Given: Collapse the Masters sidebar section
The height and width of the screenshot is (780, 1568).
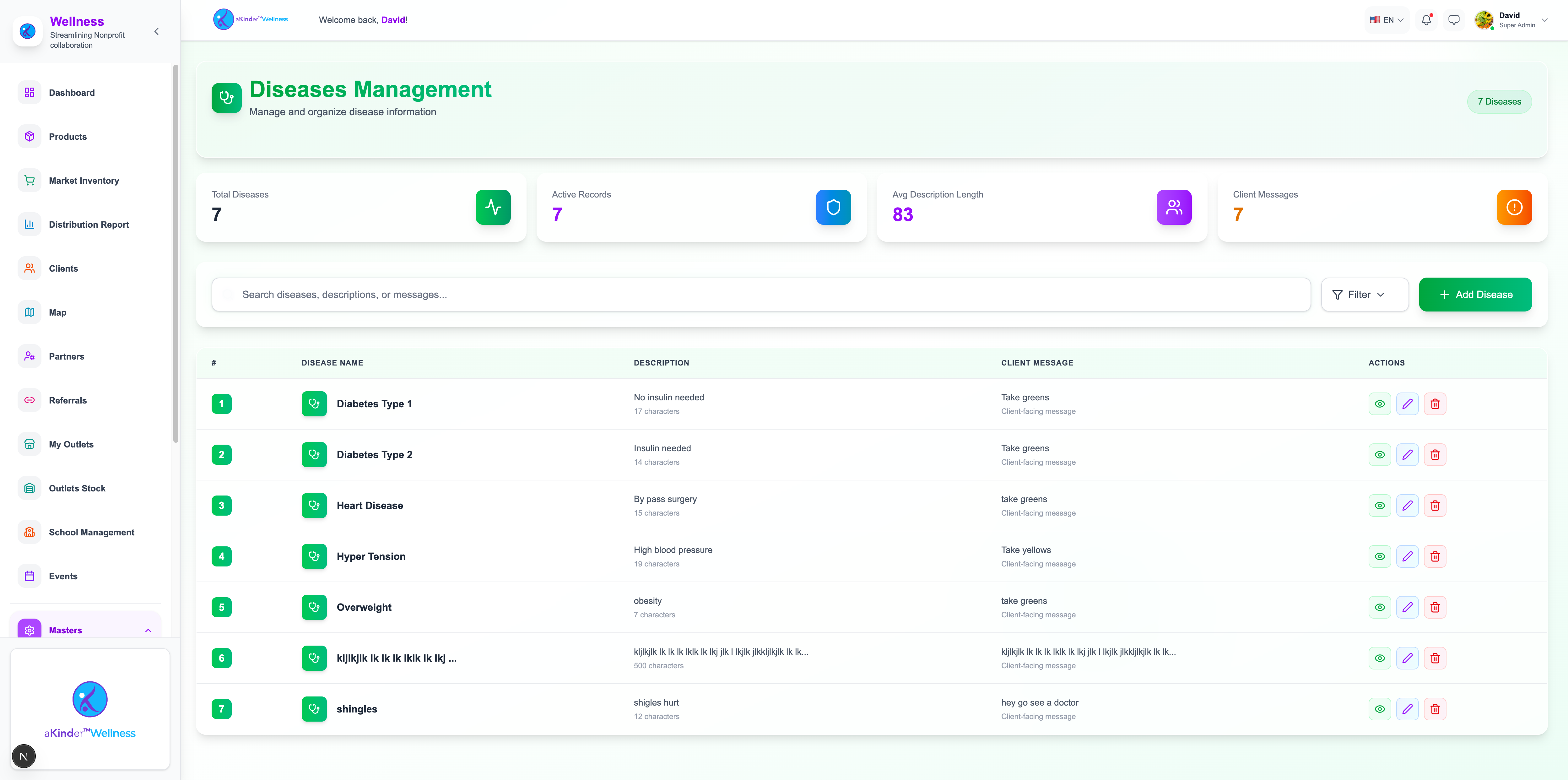Looking at the screenshot, I should pyautogui.click(x=148, y=630).
